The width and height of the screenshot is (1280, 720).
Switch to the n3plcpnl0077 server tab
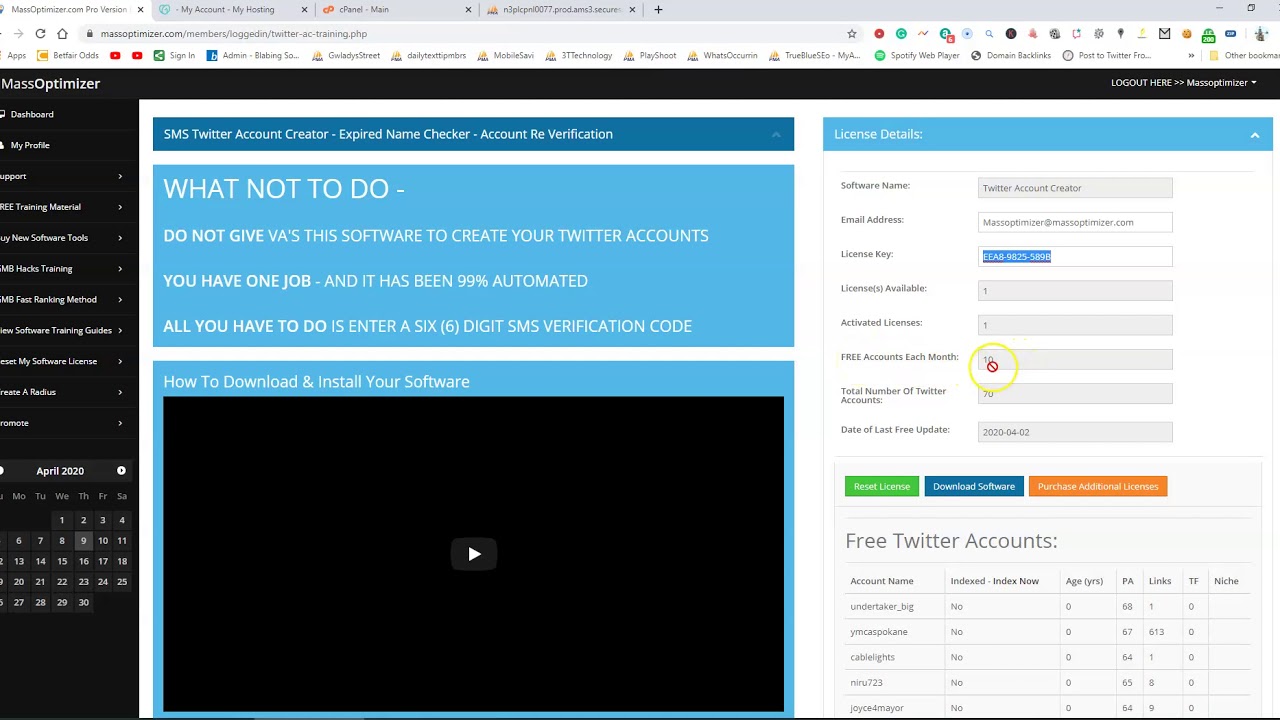pos(560,9)
